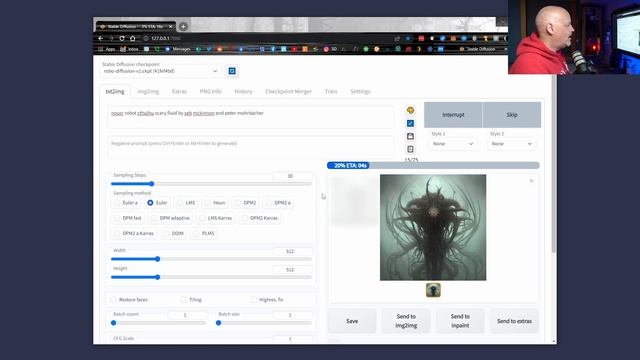Switch to the PNG Info tab
Screen dimensions: 640x360
coord(211,91)
